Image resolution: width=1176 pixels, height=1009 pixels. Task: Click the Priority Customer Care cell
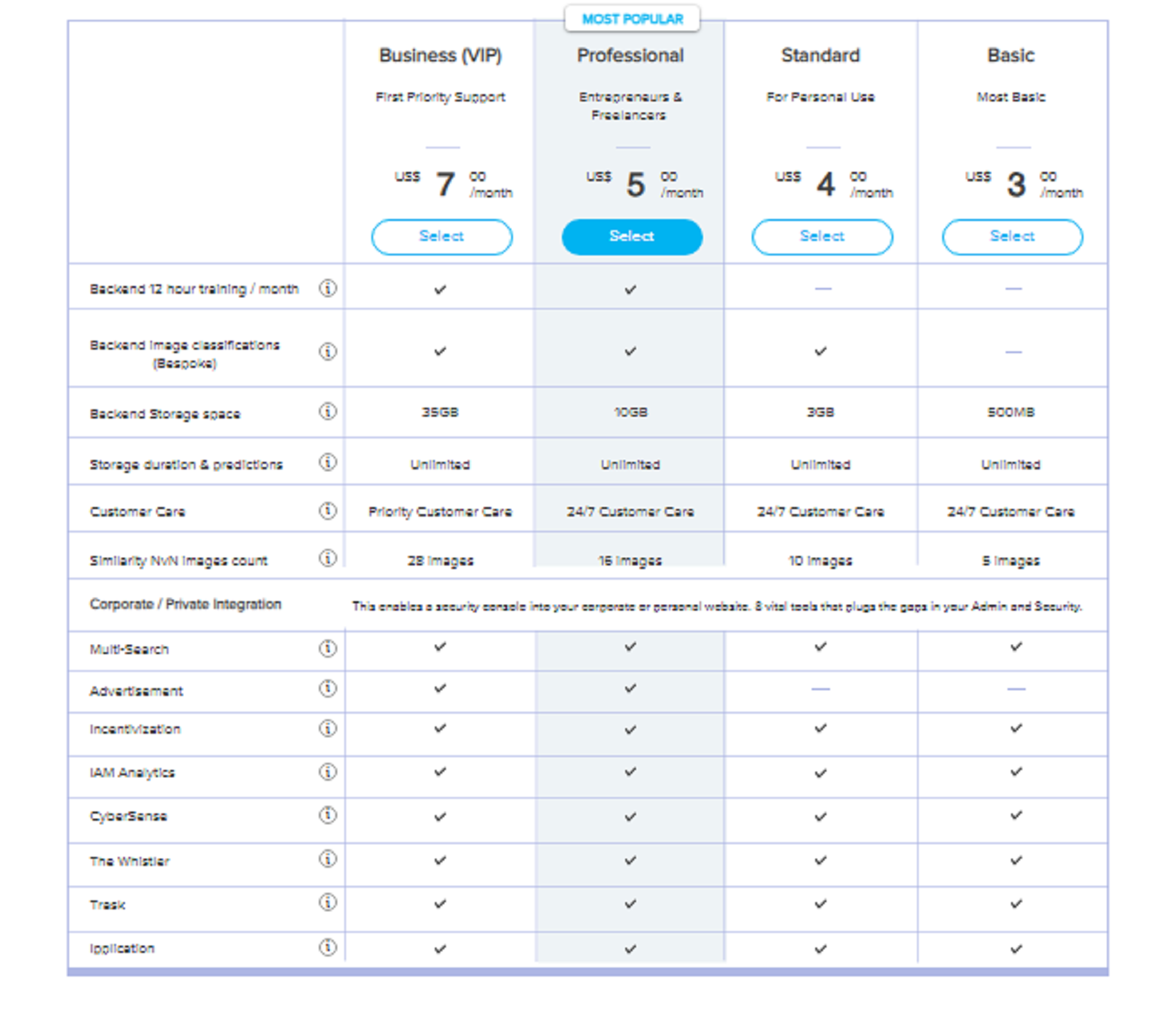point(440,512)
